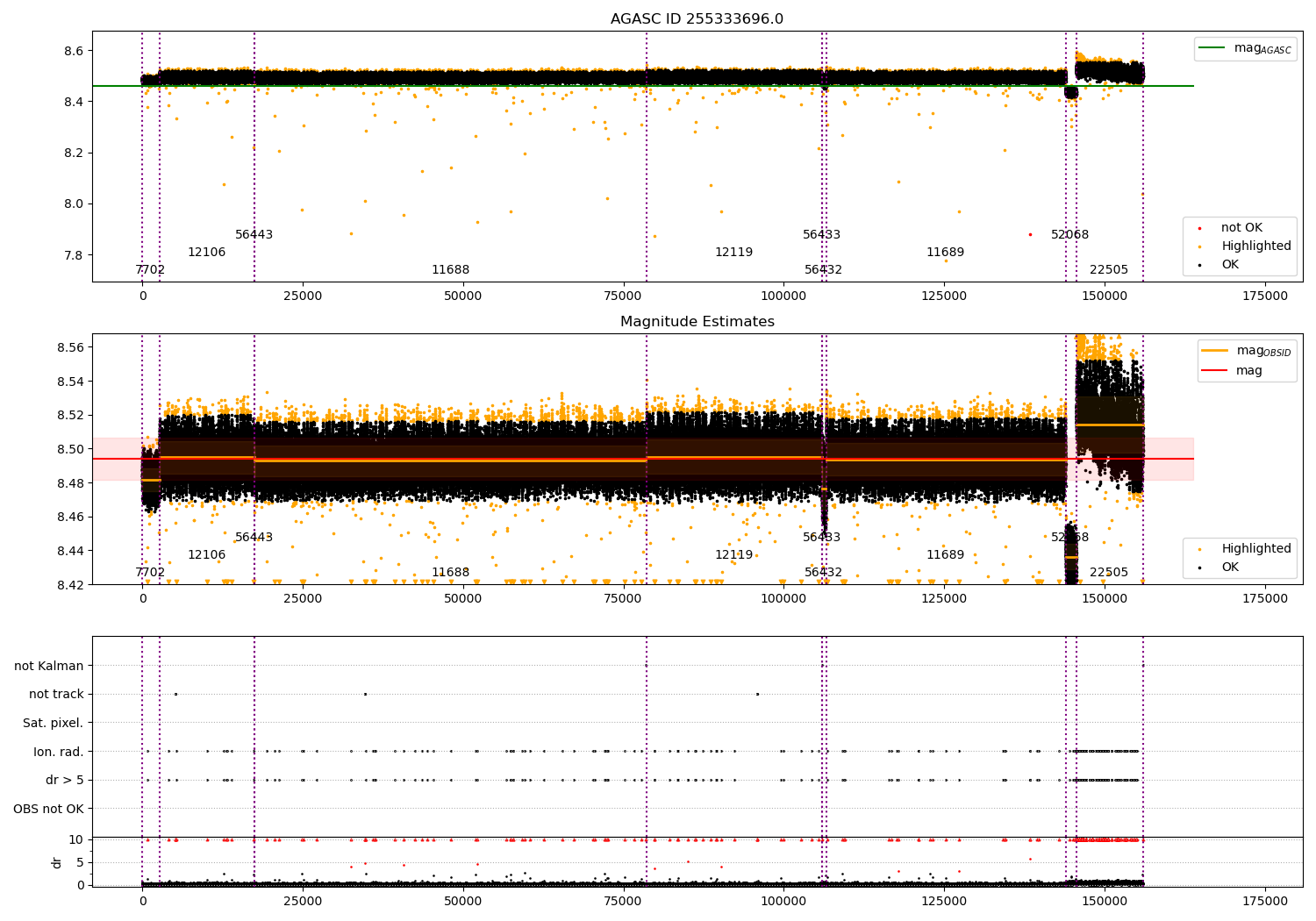This screenshot has width=1316, height=921.
Task: Click y-axis tick 8.48 on middle plot
Action: 70,483
